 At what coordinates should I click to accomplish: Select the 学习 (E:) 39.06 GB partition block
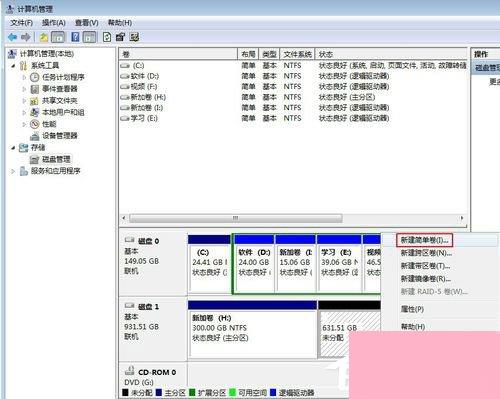pyautogui.click(x=339, y=263)
